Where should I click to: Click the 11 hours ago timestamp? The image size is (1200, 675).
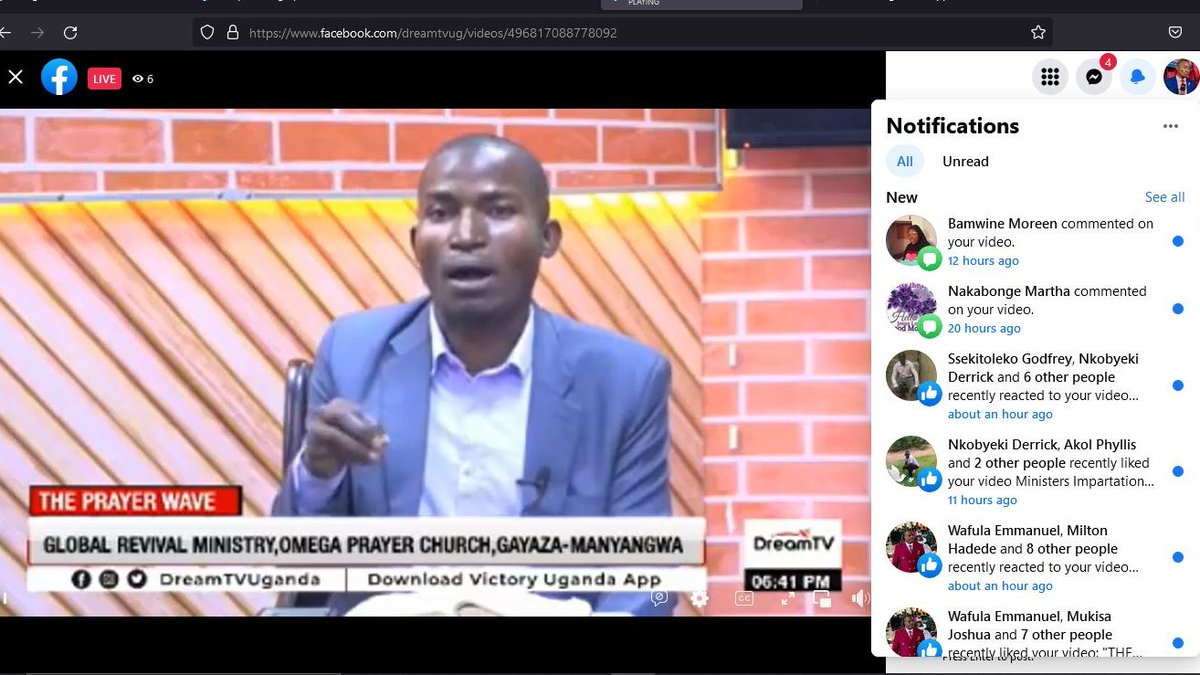coord(982,501)
